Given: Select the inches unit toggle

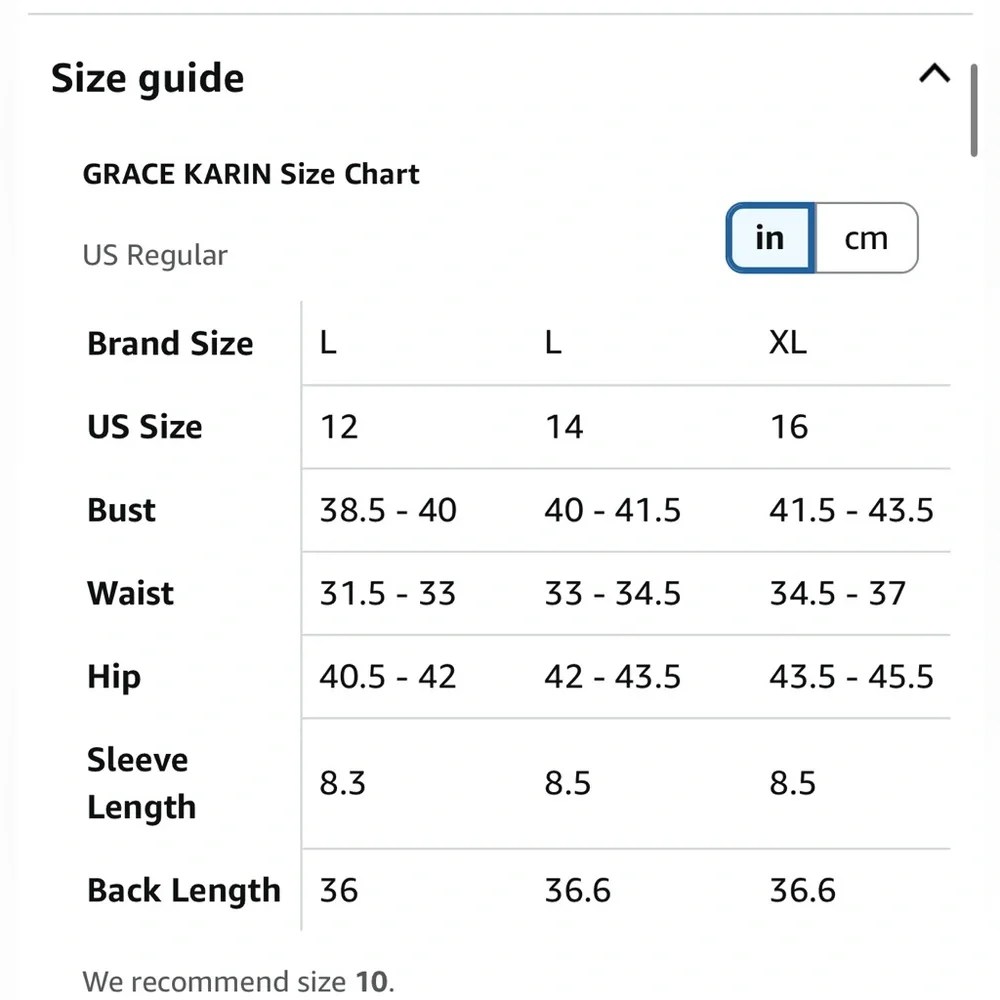Looking at the screenshot, I should (x=770, y=238).
